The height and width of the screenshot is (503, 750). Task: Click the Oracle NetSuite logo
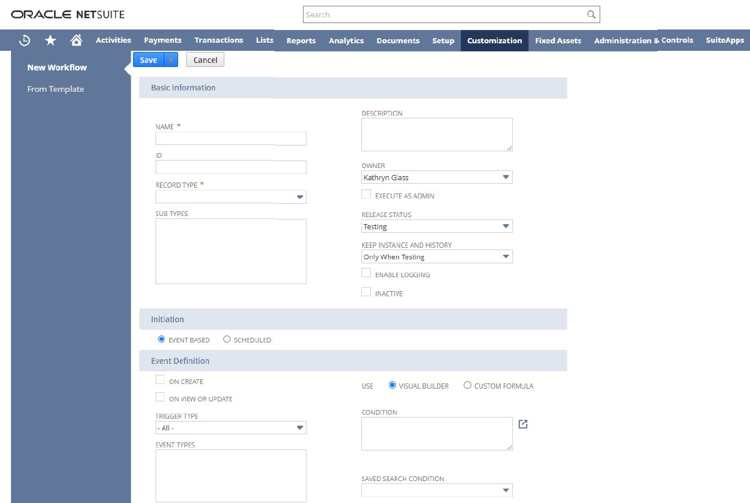(67, 14)
